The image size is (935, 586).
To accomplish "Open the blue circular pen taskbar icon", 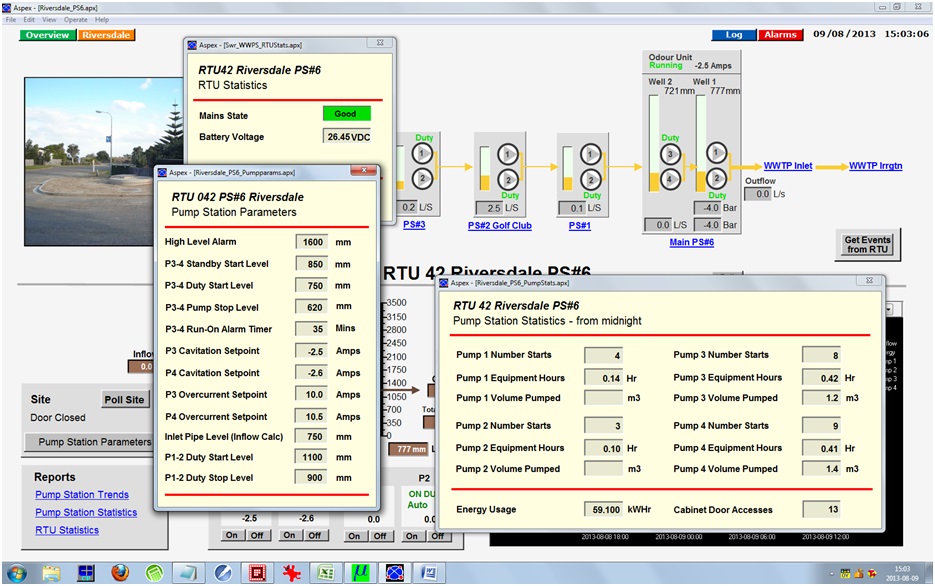I will pos(223,573).
